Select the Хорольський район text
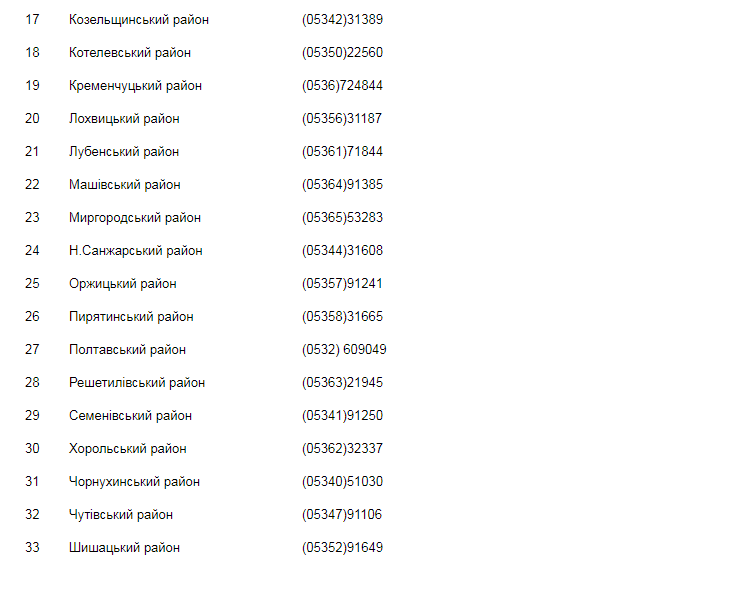This screenshot has width=729, height=589. 127,449
